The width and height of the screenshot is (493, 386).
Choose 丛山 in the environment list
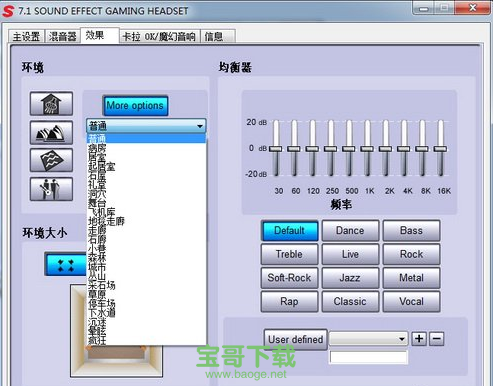tap(146, 276)
